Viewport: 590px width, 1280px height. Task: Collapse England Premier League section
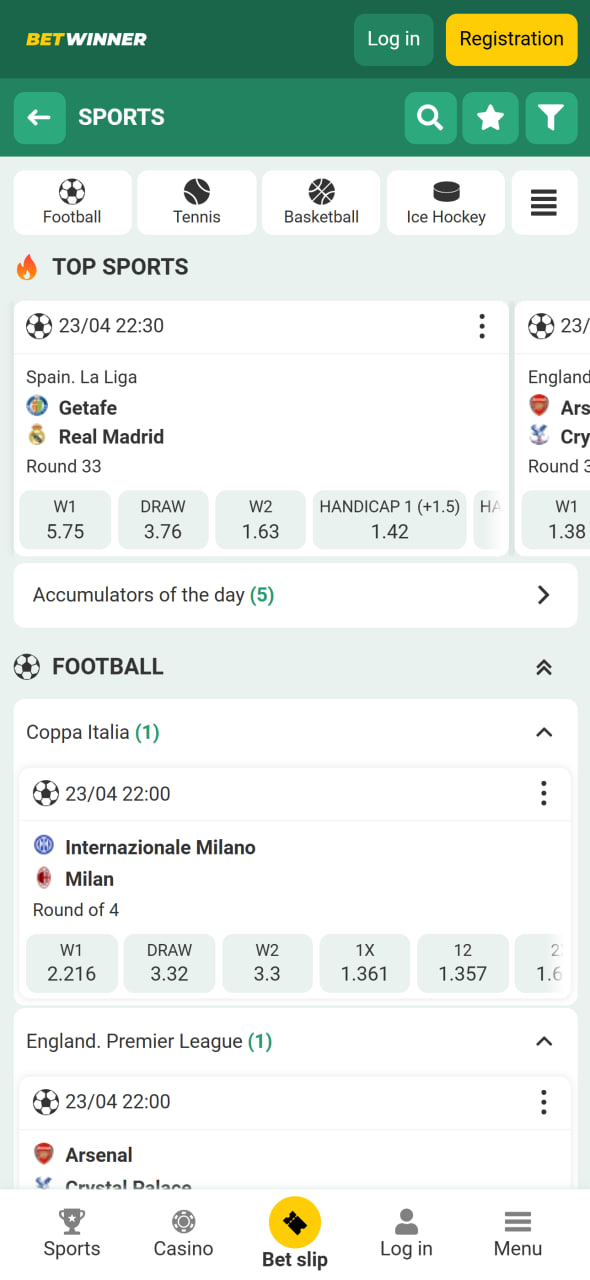click(x=544, y=1041)
